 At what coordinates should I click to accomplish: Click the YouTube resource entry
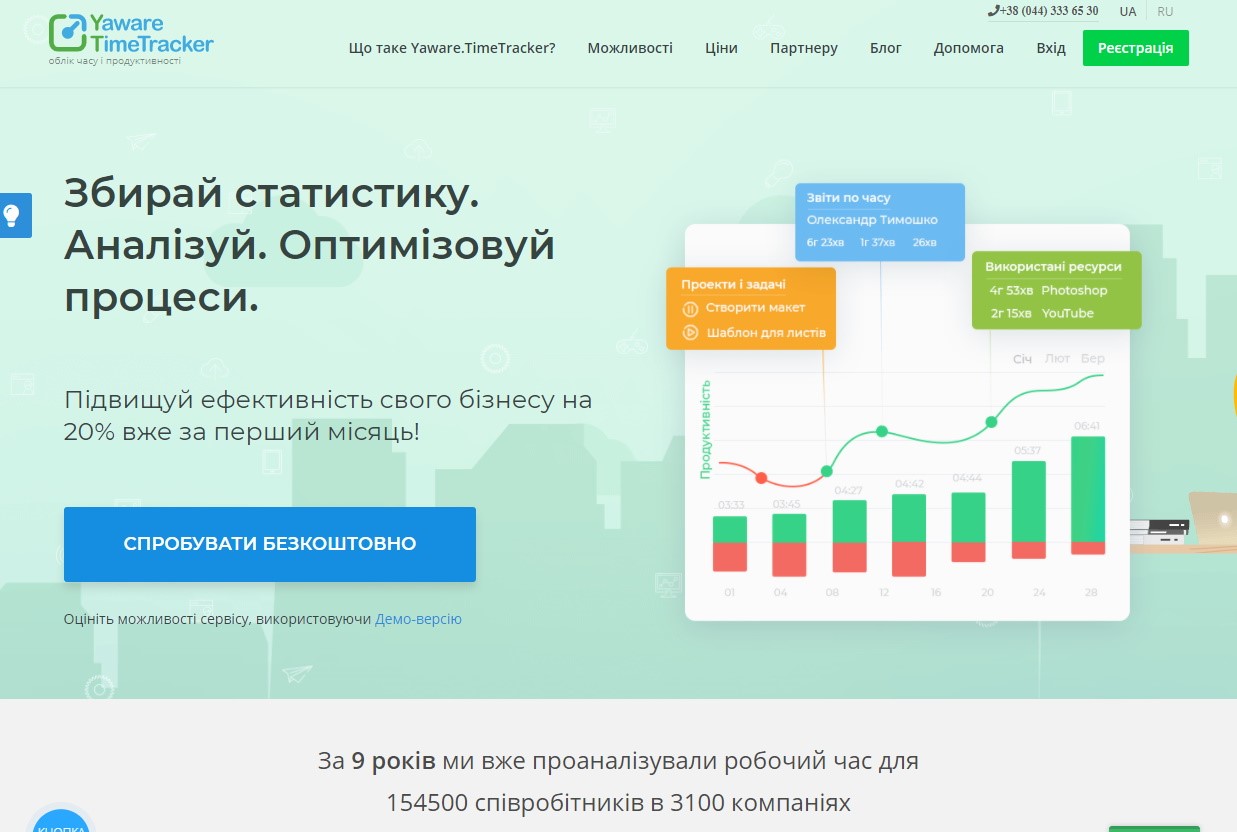click(x=1067, y=313)
